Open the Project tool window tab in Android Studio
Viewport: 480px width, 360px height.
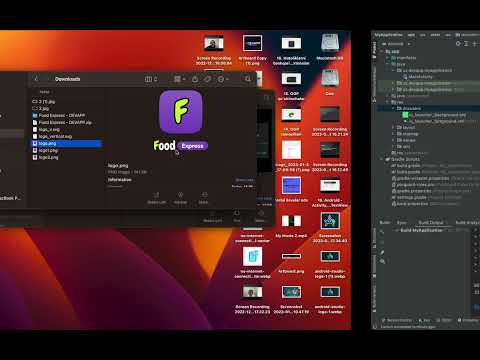point(374,50)
